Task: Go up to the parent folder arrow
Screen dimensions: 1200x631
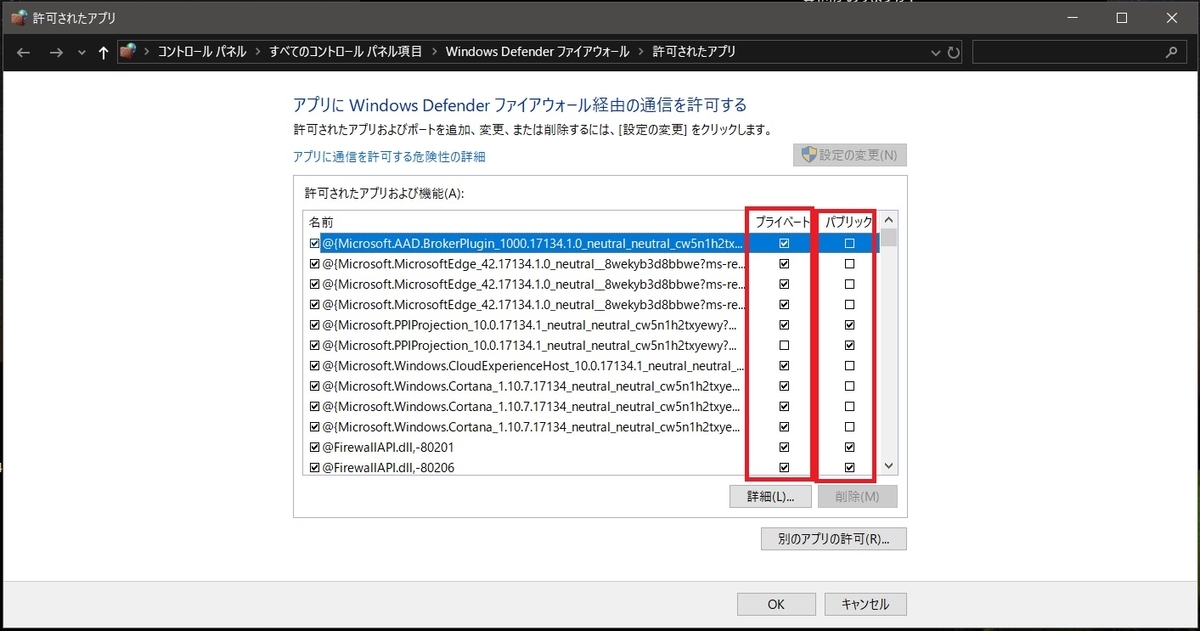Action: (103, 51)
